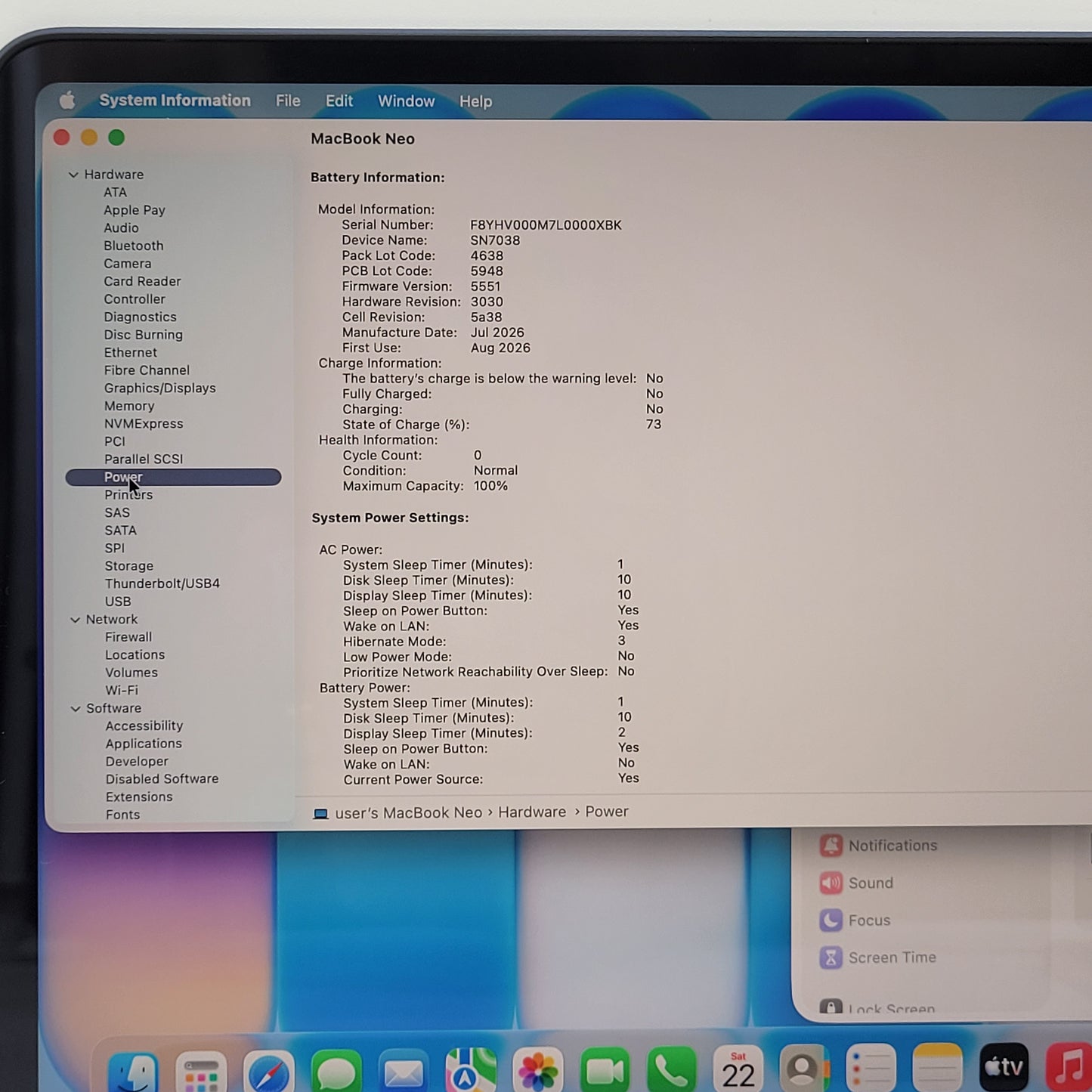Select Memory in the sidebar
Screen dimensions: 1092x1092
tap(129, 406)
